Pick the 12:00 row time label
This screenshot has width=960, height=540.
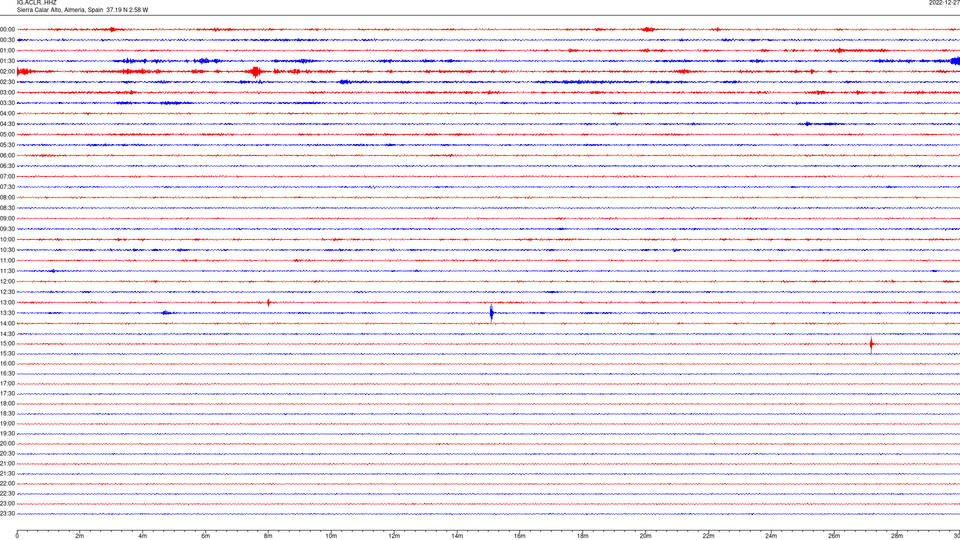tap(7, 281)
